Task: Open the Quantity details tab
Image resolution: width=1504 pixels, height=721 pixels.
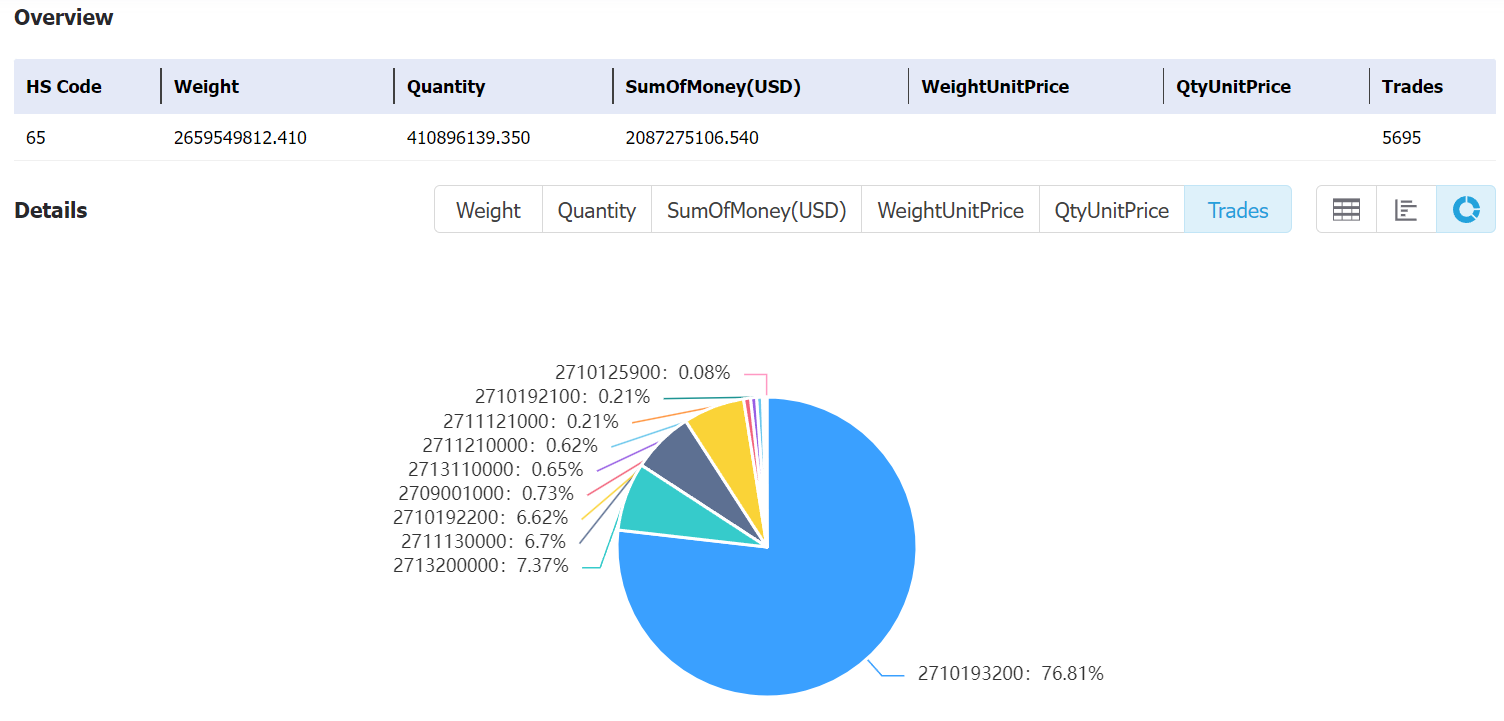Action: pos(597,210)
